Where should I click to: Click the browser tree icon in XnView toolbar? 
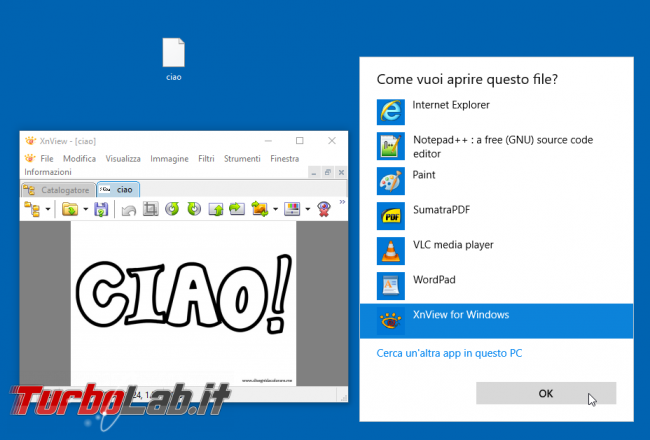point(32,209)
